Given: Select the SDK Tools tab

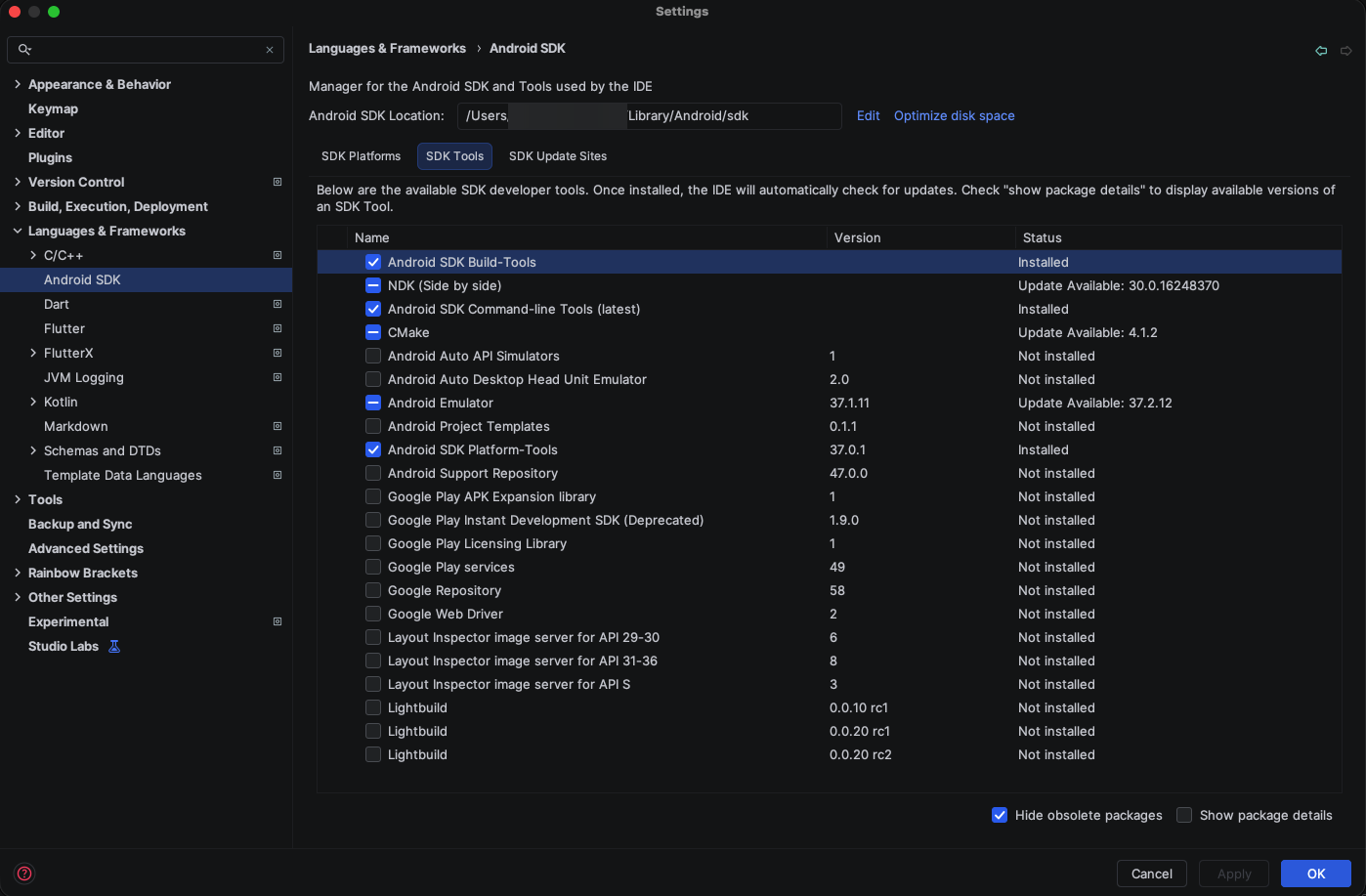Looking at the screenshot, I should [x=454, y=156].
